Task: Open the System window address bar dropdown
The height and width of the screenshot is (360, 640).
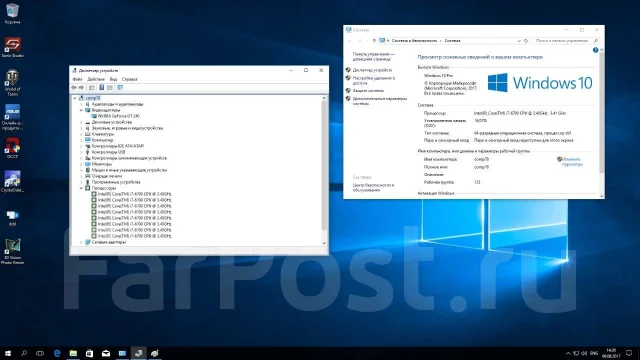Action: pyautogui.click(x=519, y=40)
